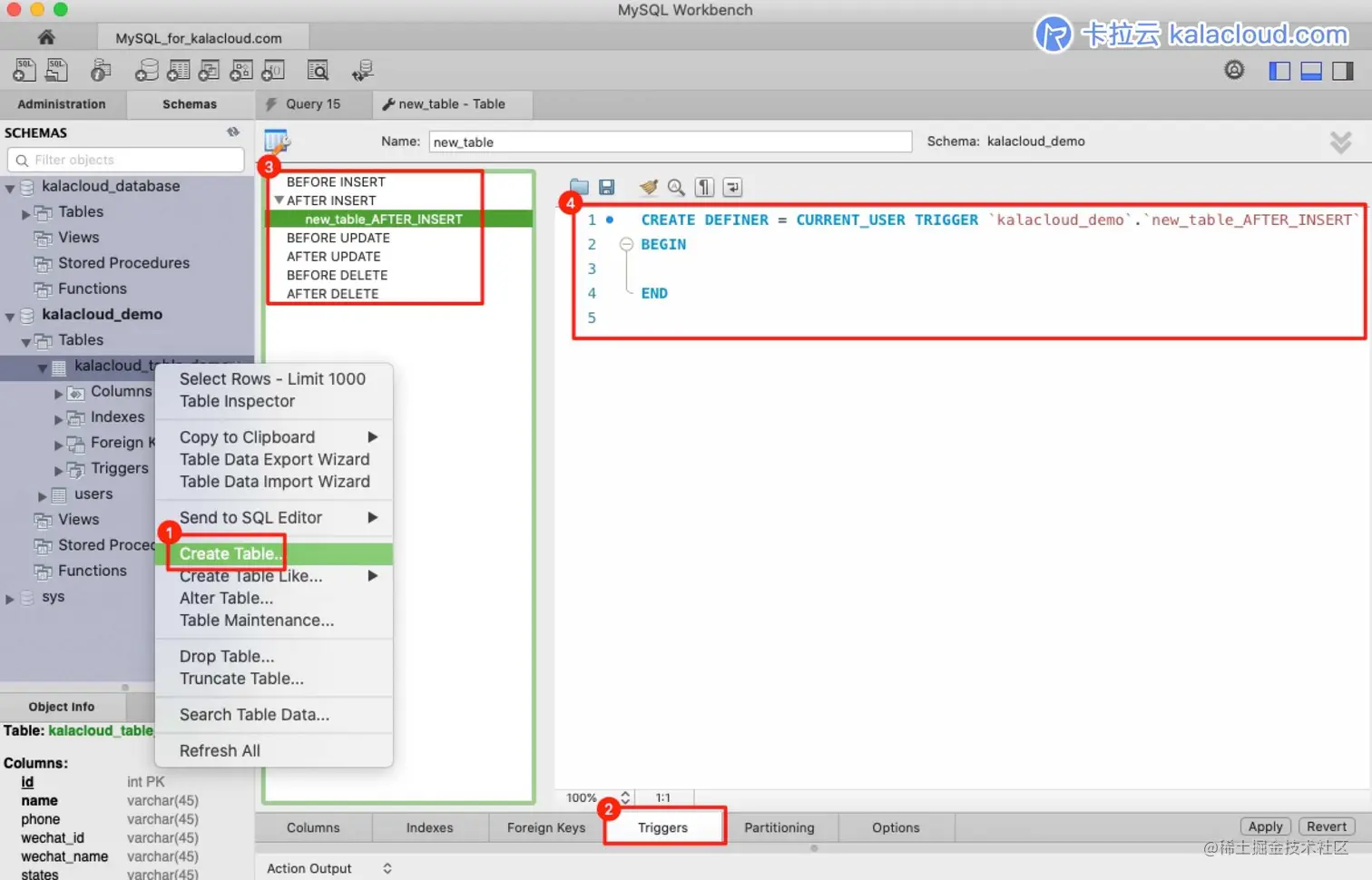Create a new schema from toolbar
1372x880 pixels.
pos(147,70)
